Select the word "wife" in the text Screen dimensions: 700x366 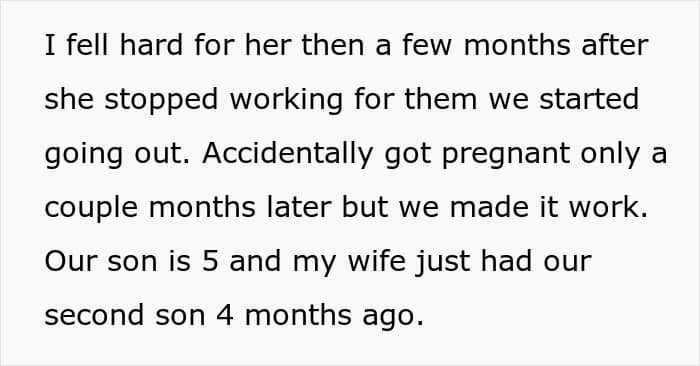377,261
